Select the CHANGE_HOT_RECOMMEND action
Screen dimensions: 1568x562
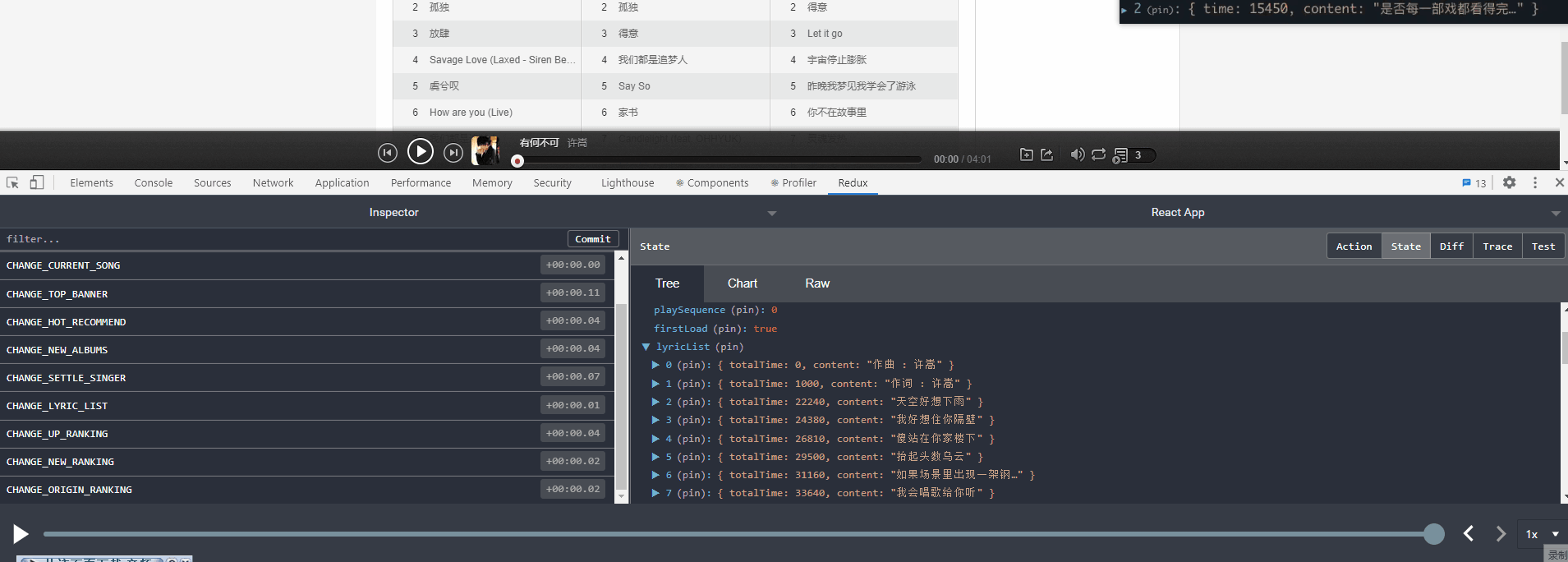pyautogui.click(x=306, y=321)
